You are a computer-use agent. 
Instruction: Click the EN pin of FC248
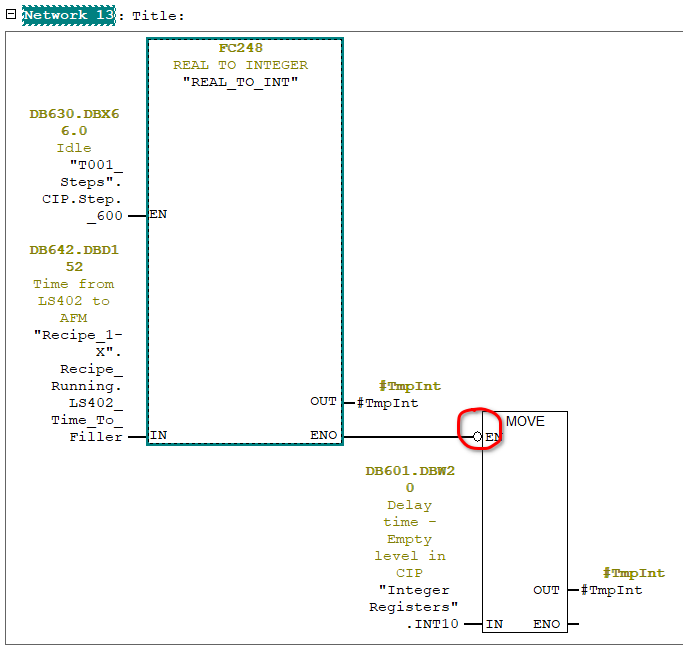[158, 215]
